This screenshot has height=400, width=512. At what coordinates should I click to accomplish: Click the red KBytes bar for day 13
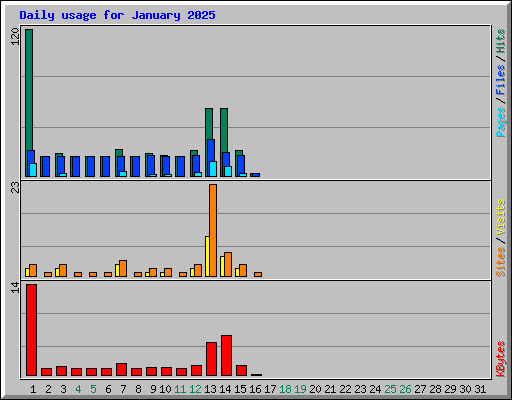[x=211, y=359]
